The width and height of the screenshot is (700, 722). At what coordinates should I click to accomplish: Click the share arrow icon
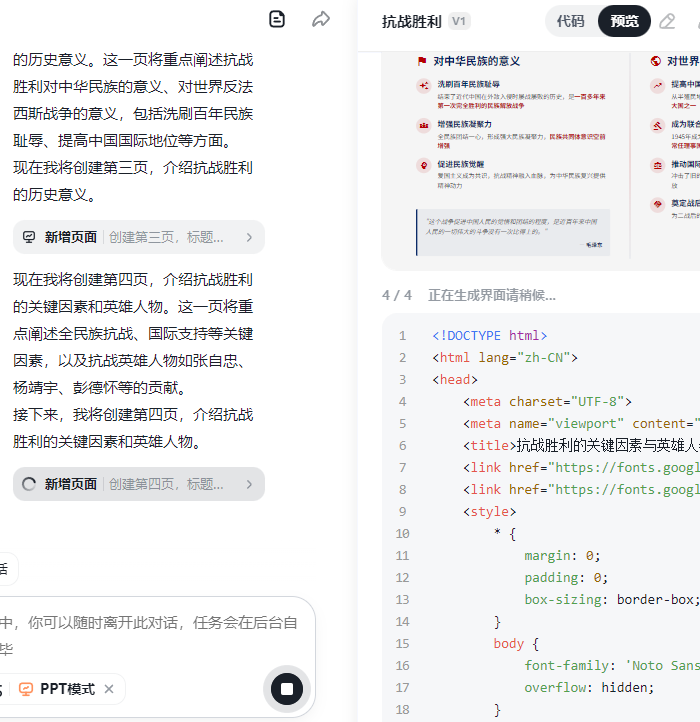(x=321, y=19)
